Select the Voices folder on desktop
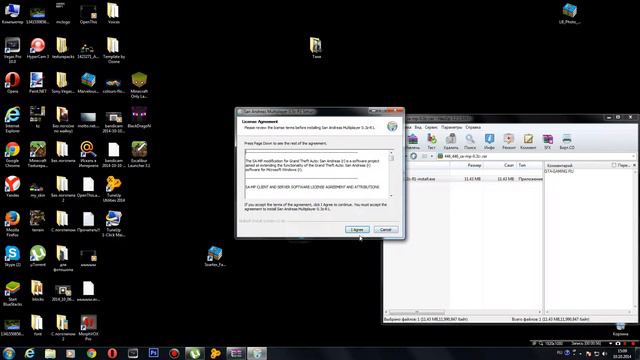The image size is (640, 360). (x=113, y=13)
